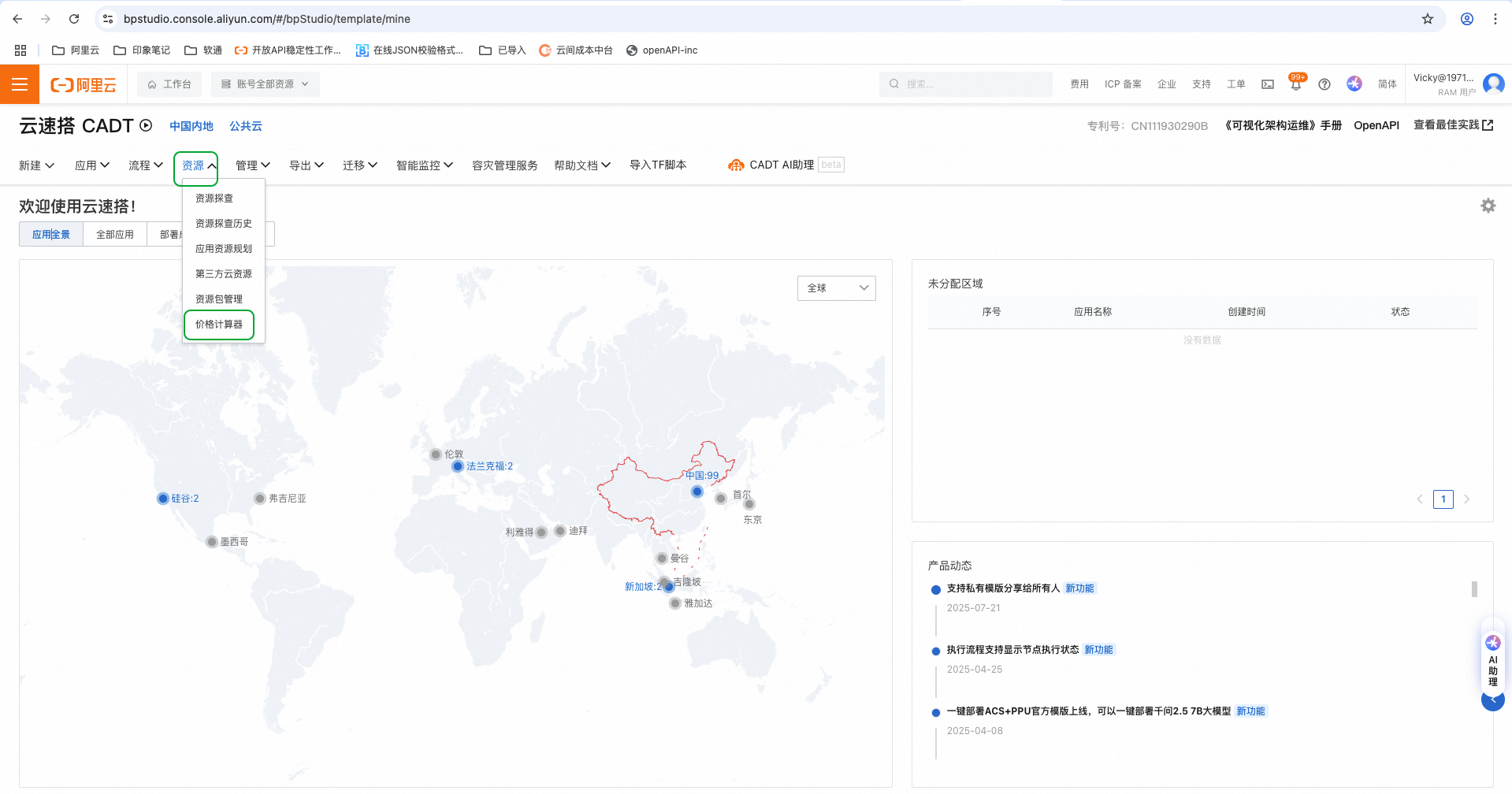Click the 雅加达 map marker

675,603
